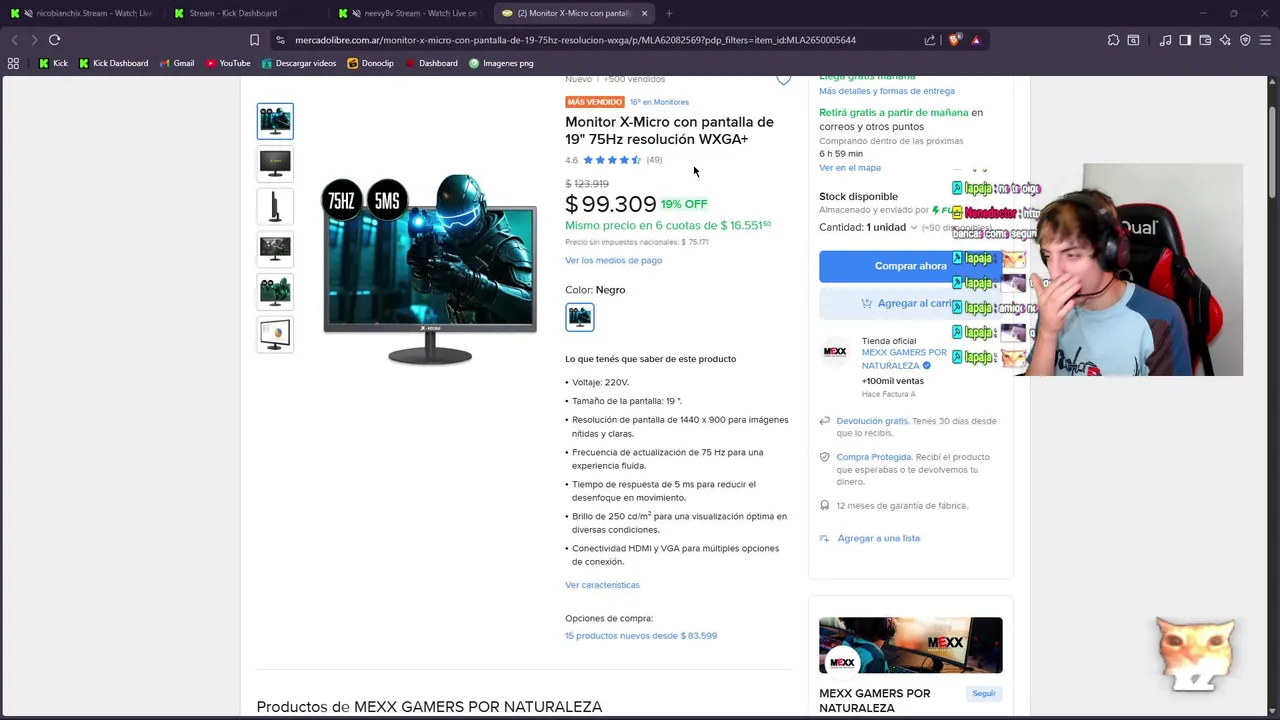Click the MEXX seller logo icon
This screenshot has width=1280, height=720.
(835, 352)
